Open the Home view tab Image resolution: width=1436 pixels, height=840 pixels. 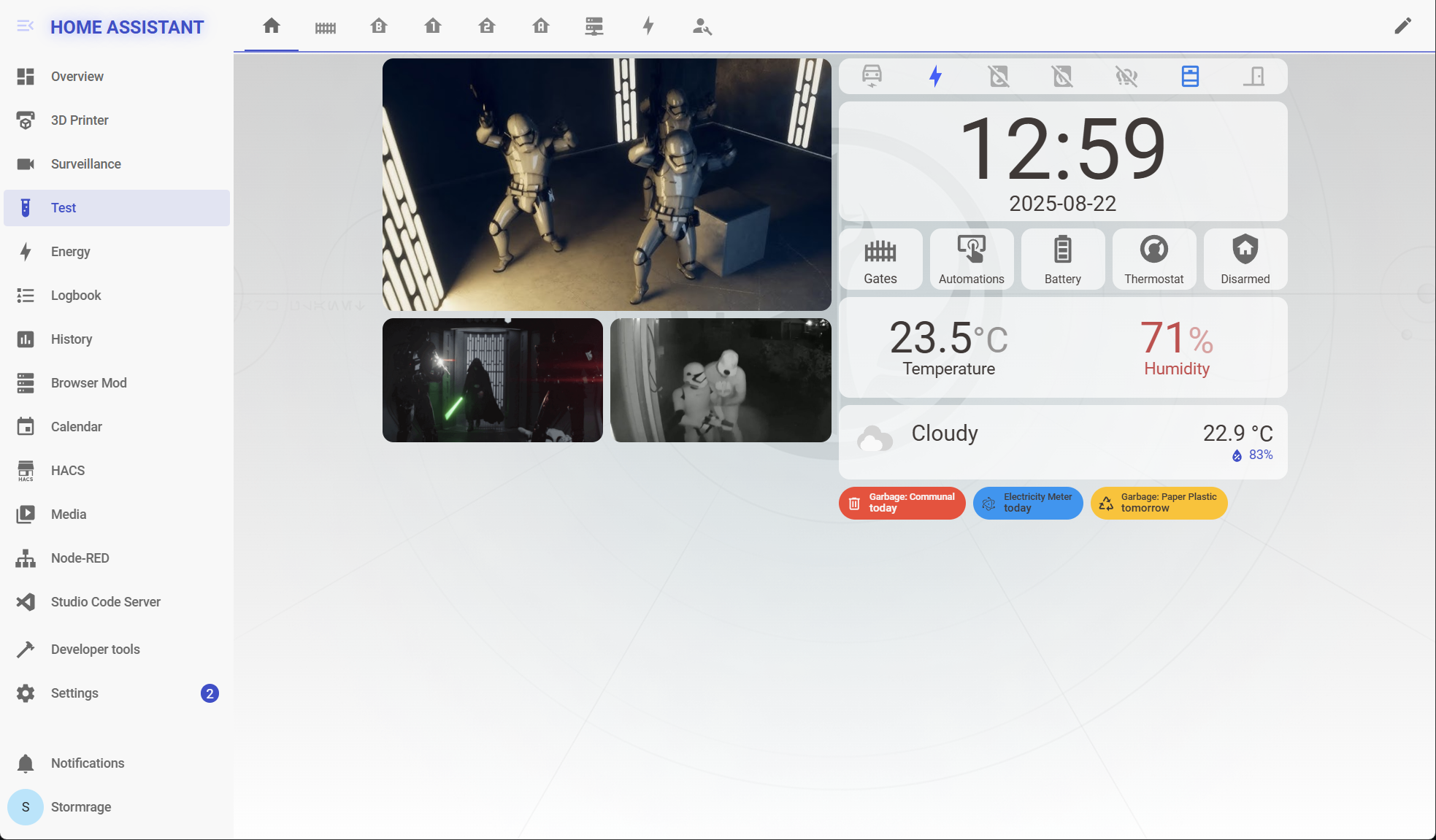point(272,26)
